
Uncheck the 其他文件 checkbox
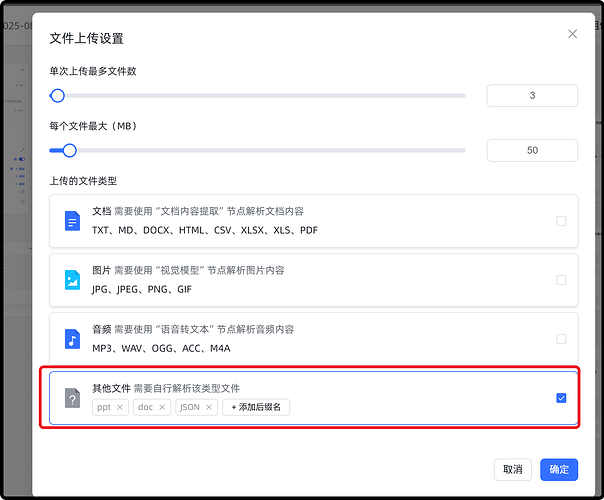click(x=561, y=398)
